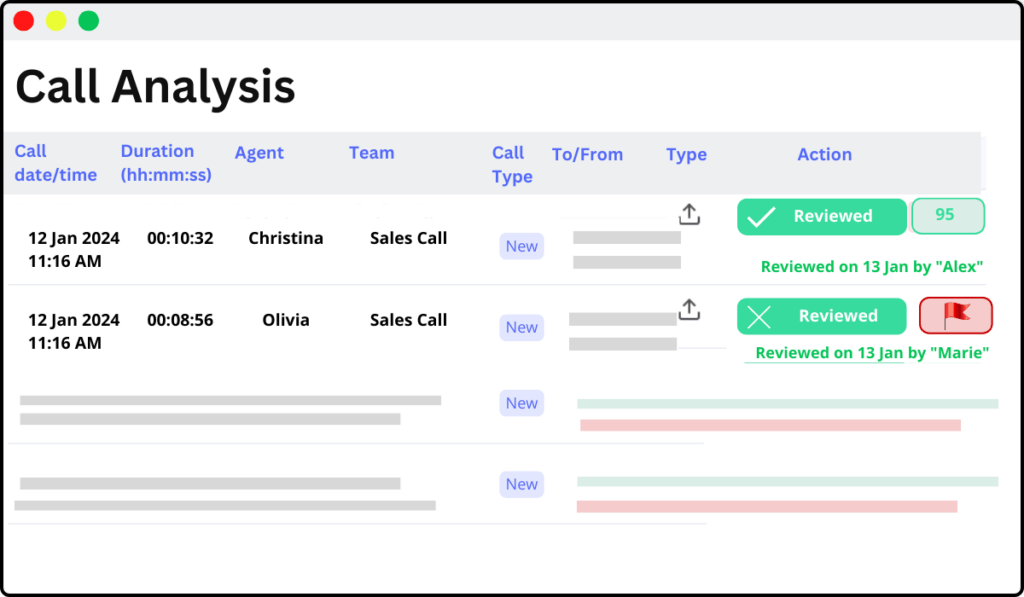The width and height of the screenshot is (1024, 597).
Task: Select the Sales Call entry for Olivia
Action: pos(408,319)
